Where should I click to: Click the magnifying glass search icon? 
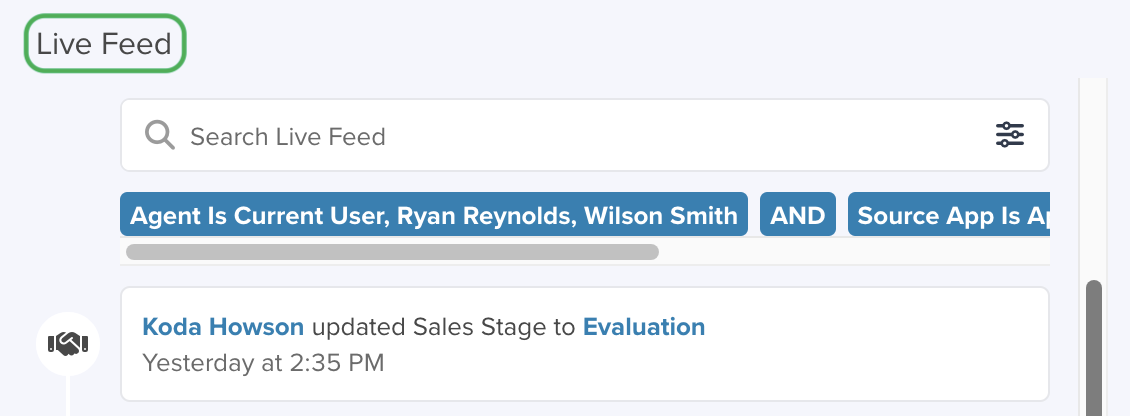159,135
